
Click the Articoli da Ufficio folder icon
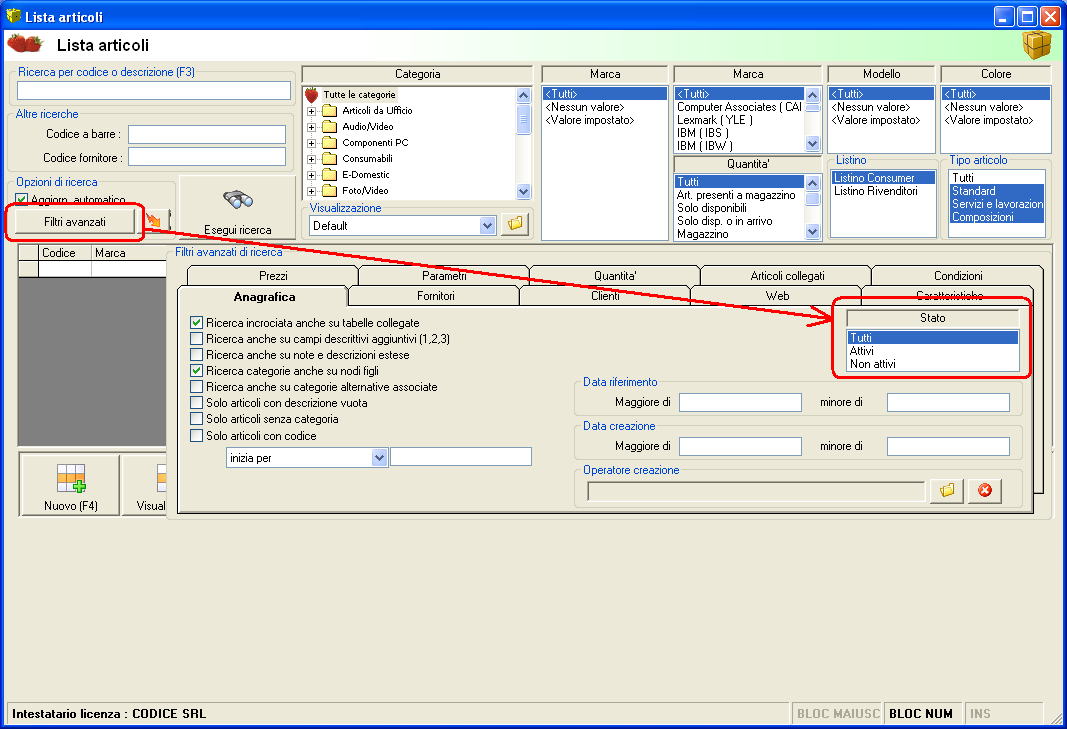pos(330,110)
